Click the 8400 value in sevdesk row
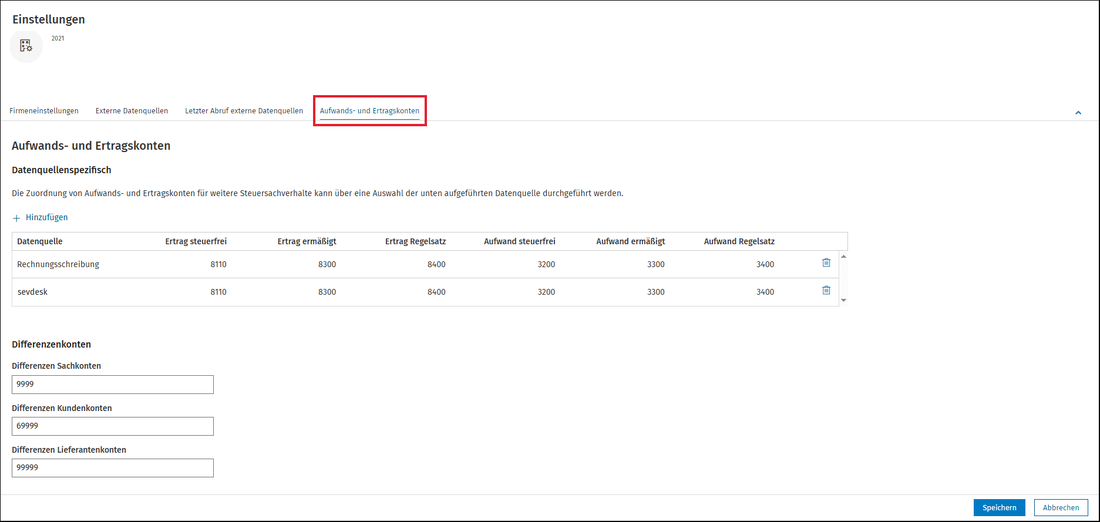 pos(437,291)
